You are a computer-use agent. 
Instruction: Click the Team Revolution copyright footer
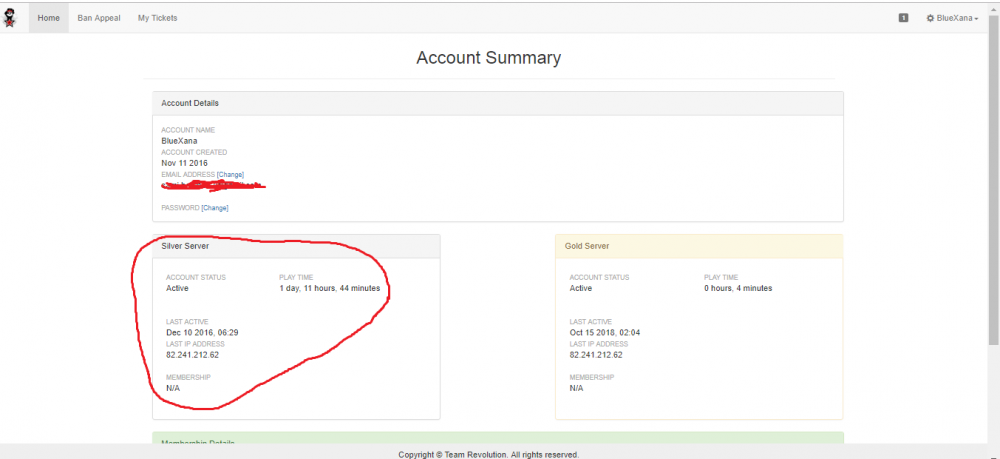pyautogui.click(x=488, y=454)
